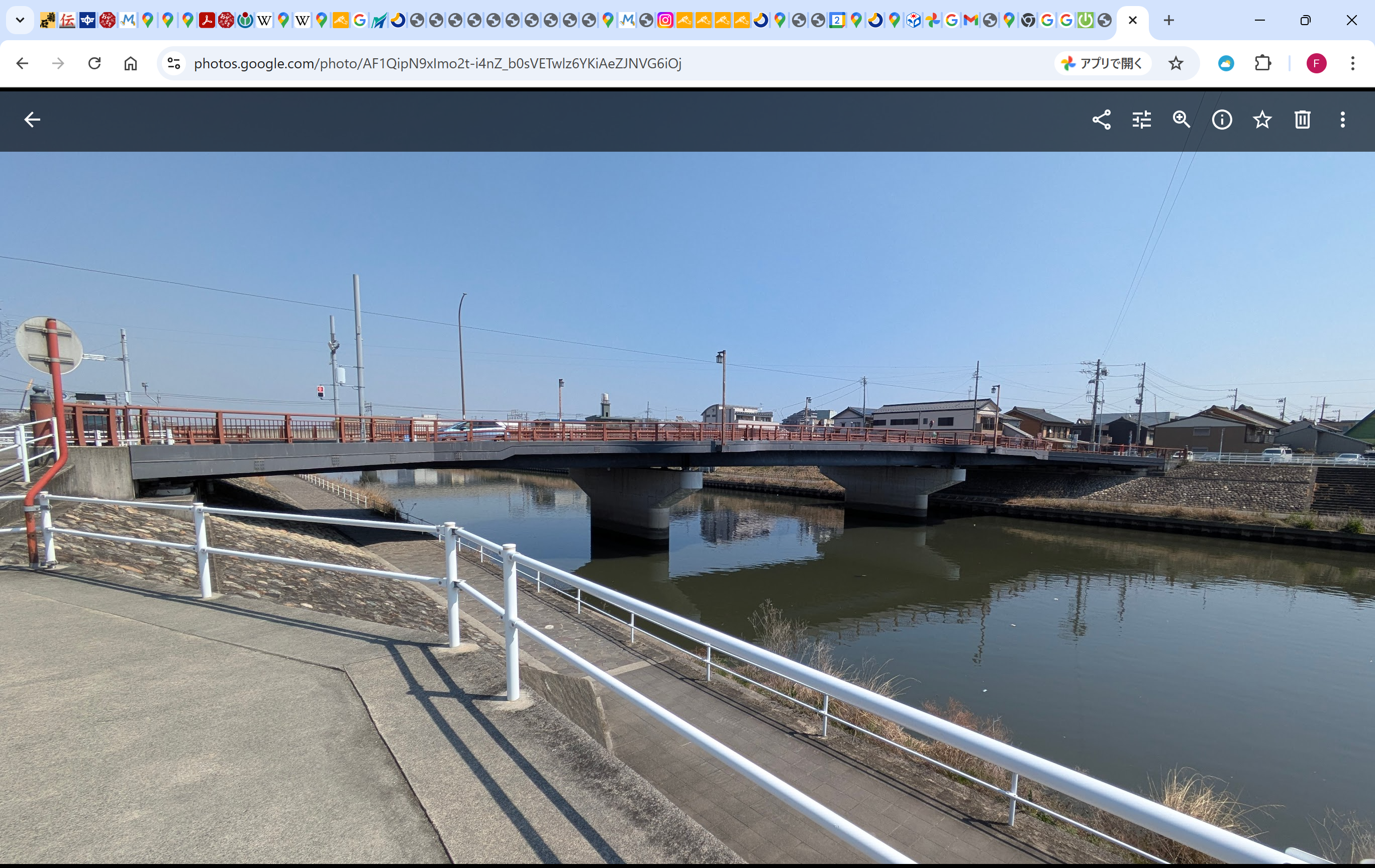Switch to the Google Photos pinwheel tab
This screenshot has height=868, width=1375.
932,21
